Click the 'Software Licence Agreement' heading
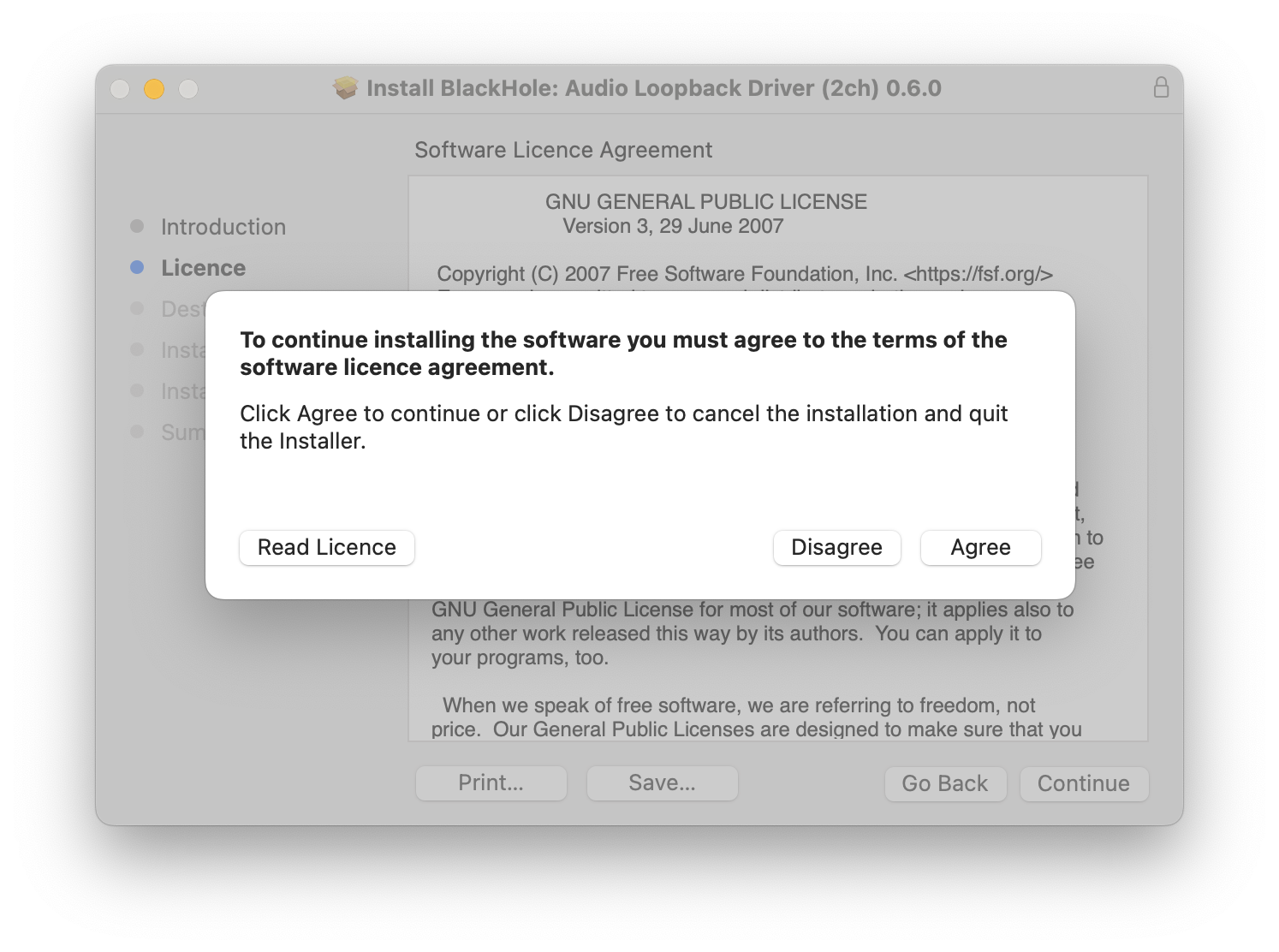 tap(563, 150)
